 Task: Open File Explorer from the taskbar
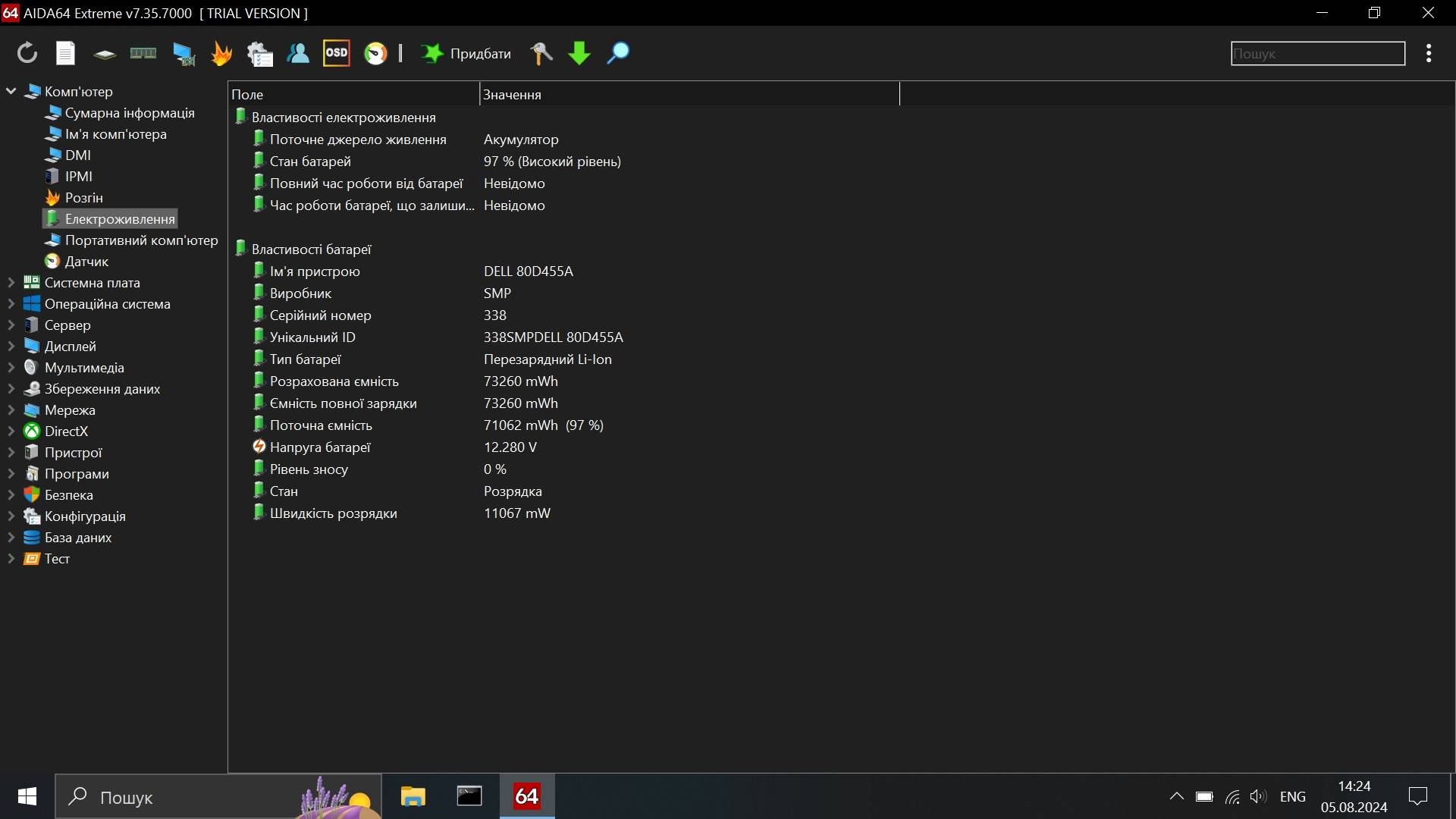413,796
